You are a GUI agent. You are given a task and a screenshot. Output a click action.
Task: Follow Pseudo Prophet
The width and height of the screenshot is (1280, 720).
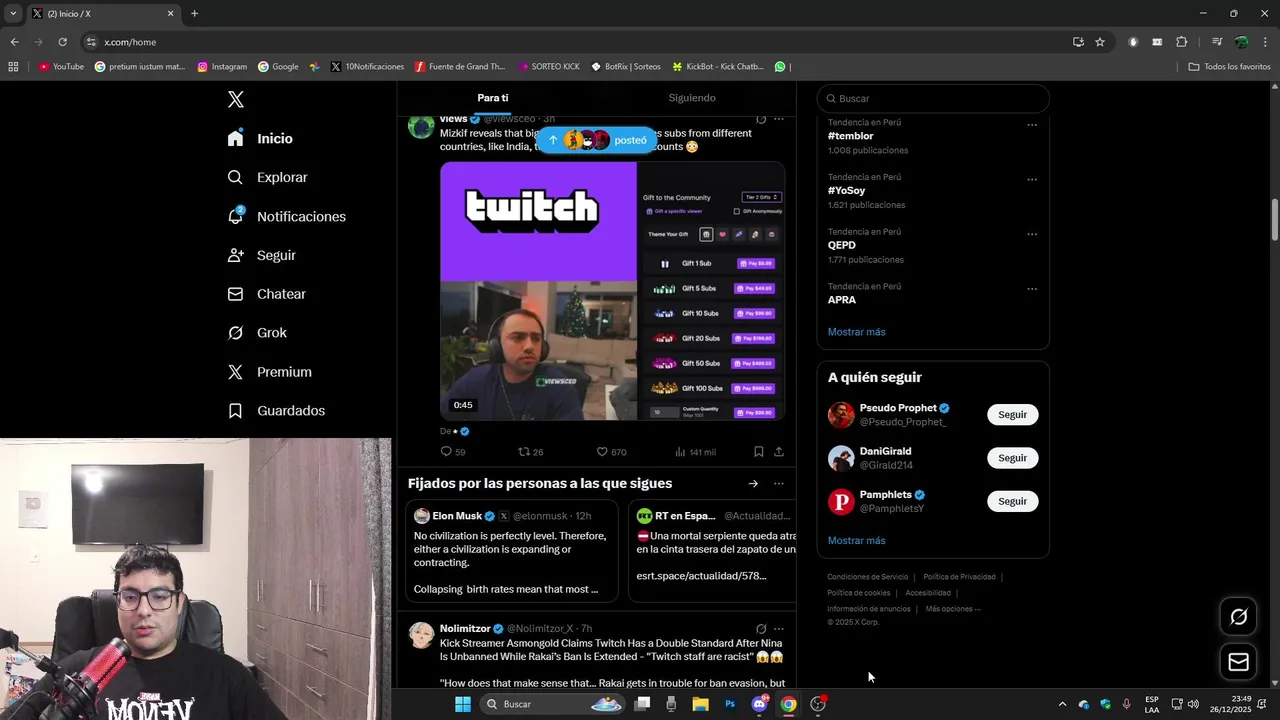pyautogui.click(x=1012, y=415)
